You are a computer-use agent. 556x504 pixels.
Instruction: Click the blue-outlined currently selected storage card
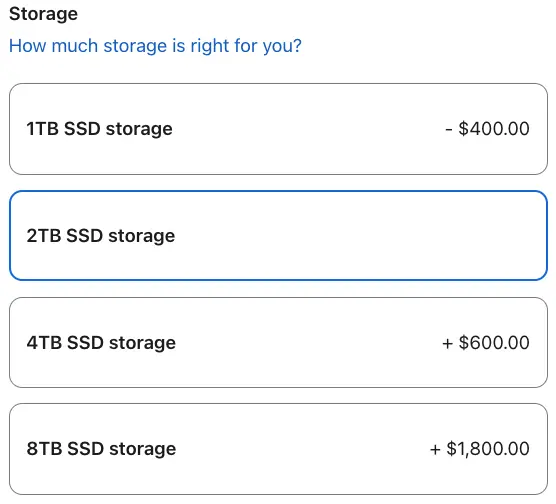(x=278, y=236)
